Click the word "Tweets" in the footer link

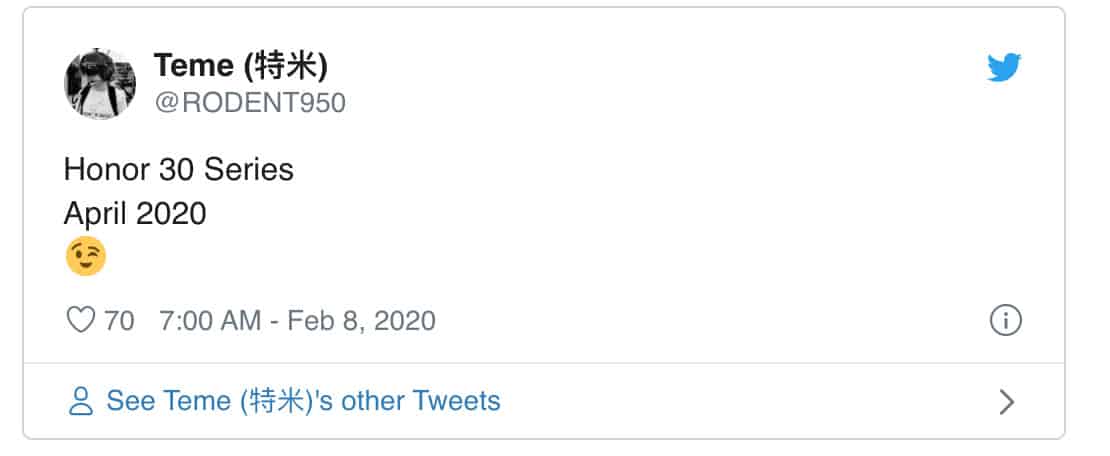point(456,402)
